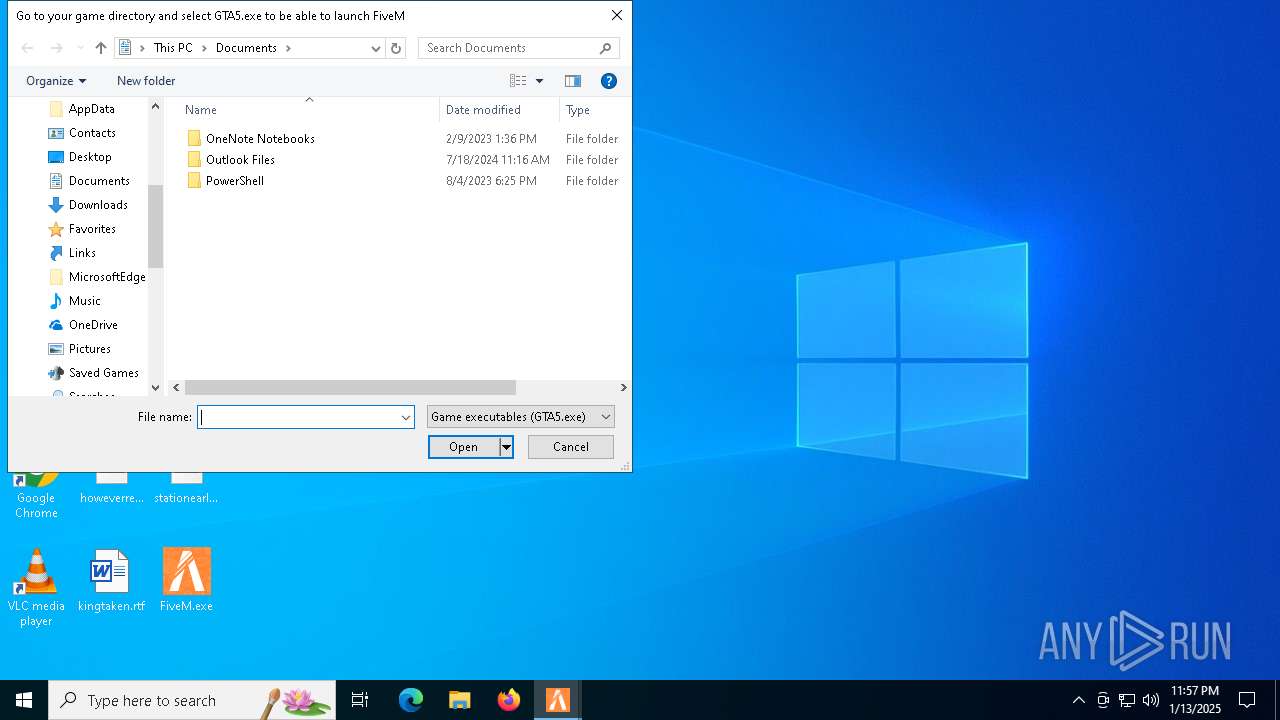The width and height of the screenshot is (1280, 720).
Task: Switch to the FiveM taskbar button
Action: [558, 700]
